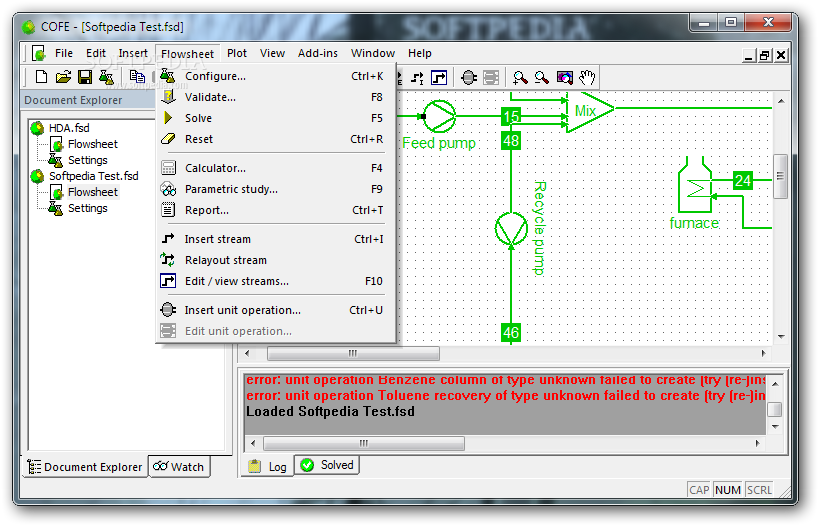The width and height of the screenshot is (819, 526).
Task: Choose Validate... from the Flowsheet menu
Action: pos(275,97)
